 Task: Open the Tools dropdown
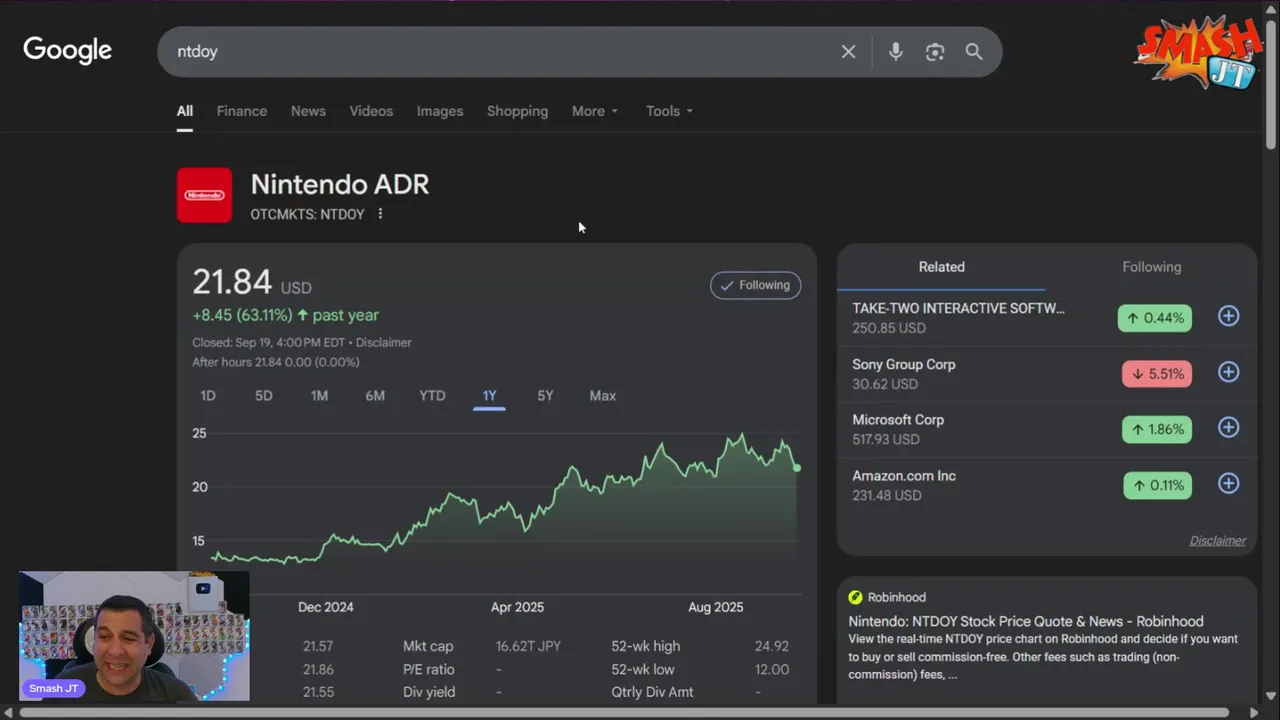click(x=669, y=111)
